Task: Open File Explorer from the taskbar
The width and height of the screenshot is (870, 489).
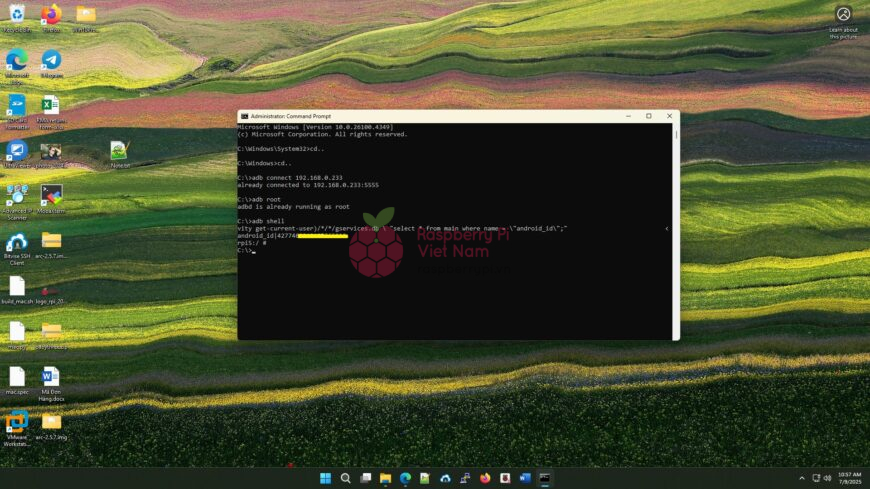Action: (385, 479)
